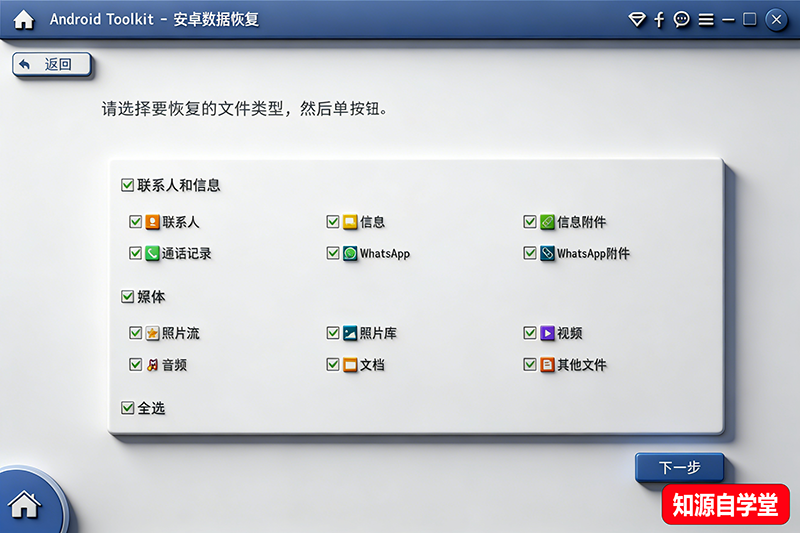The width and height of the screenshot is (800, 533).
Task: Click the WhatsApp app icon
Action: click(x=350, y=253)
